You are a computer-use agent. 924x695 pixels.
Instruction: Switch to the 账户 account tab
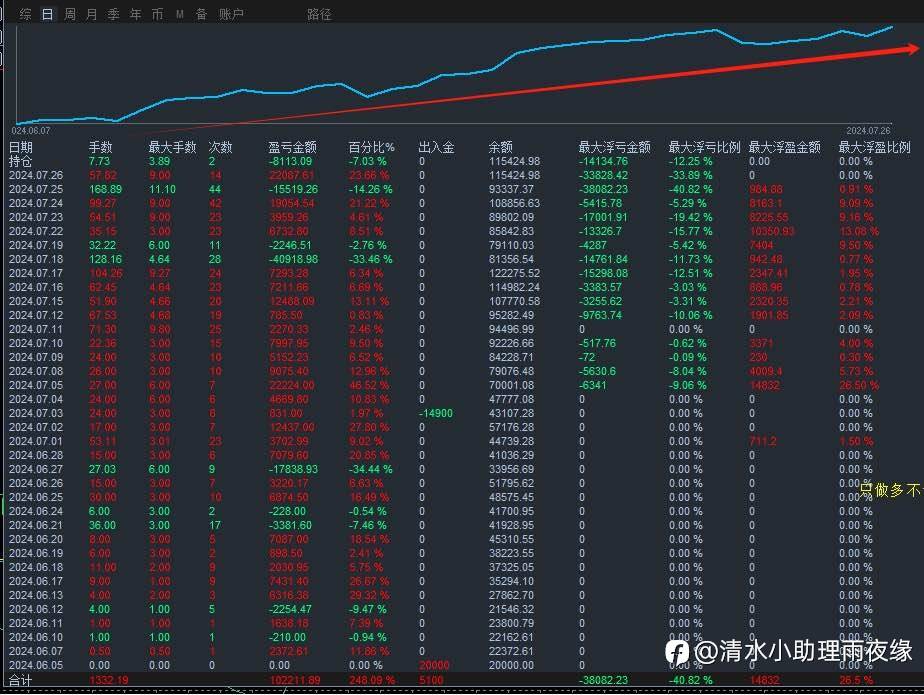click(x=231, y=14)
